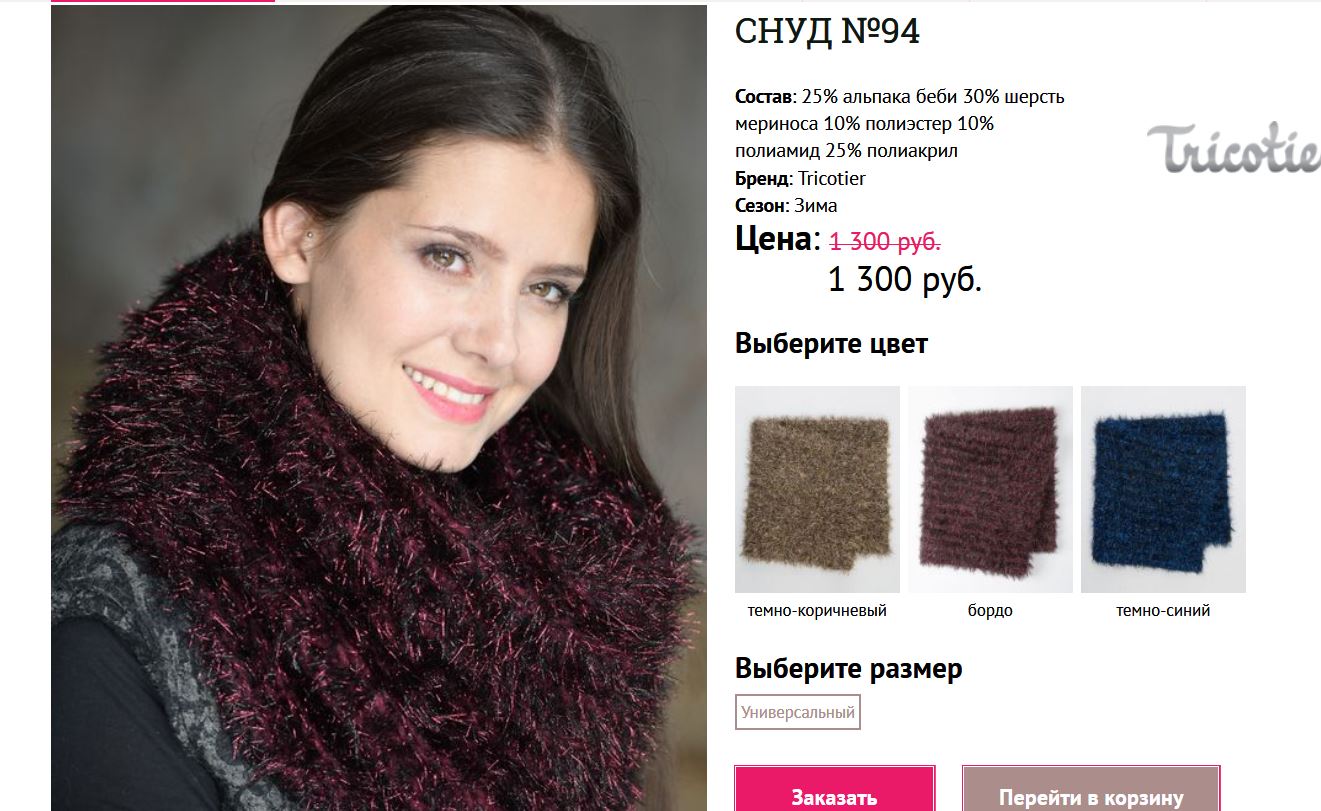Viewport: 1321px width, 811px height.
Task: Choose the бордо snood color image
Action: click(x=990, y=489)
